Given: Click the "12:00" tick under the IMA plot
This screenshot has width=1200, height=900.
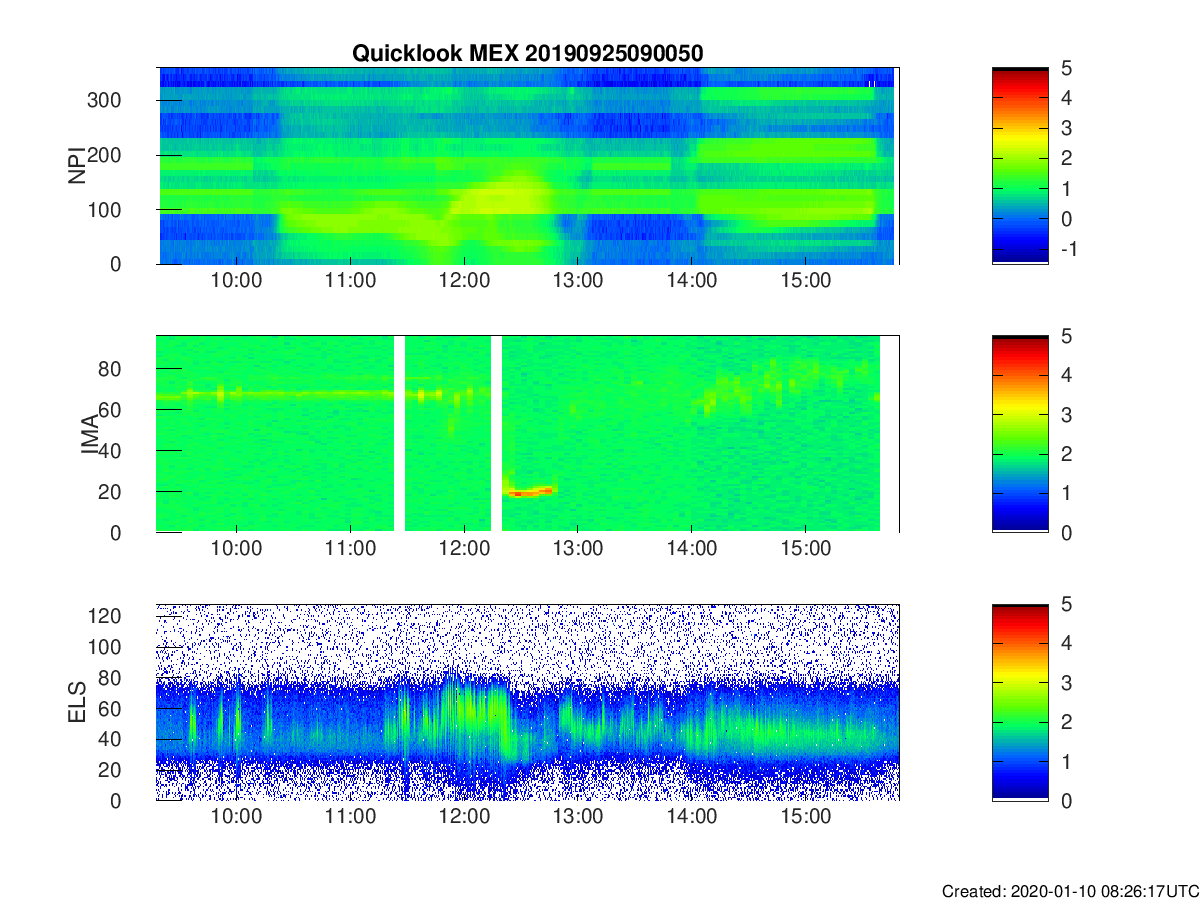Looking at the screenshot, I should click(x=464, y=549).
